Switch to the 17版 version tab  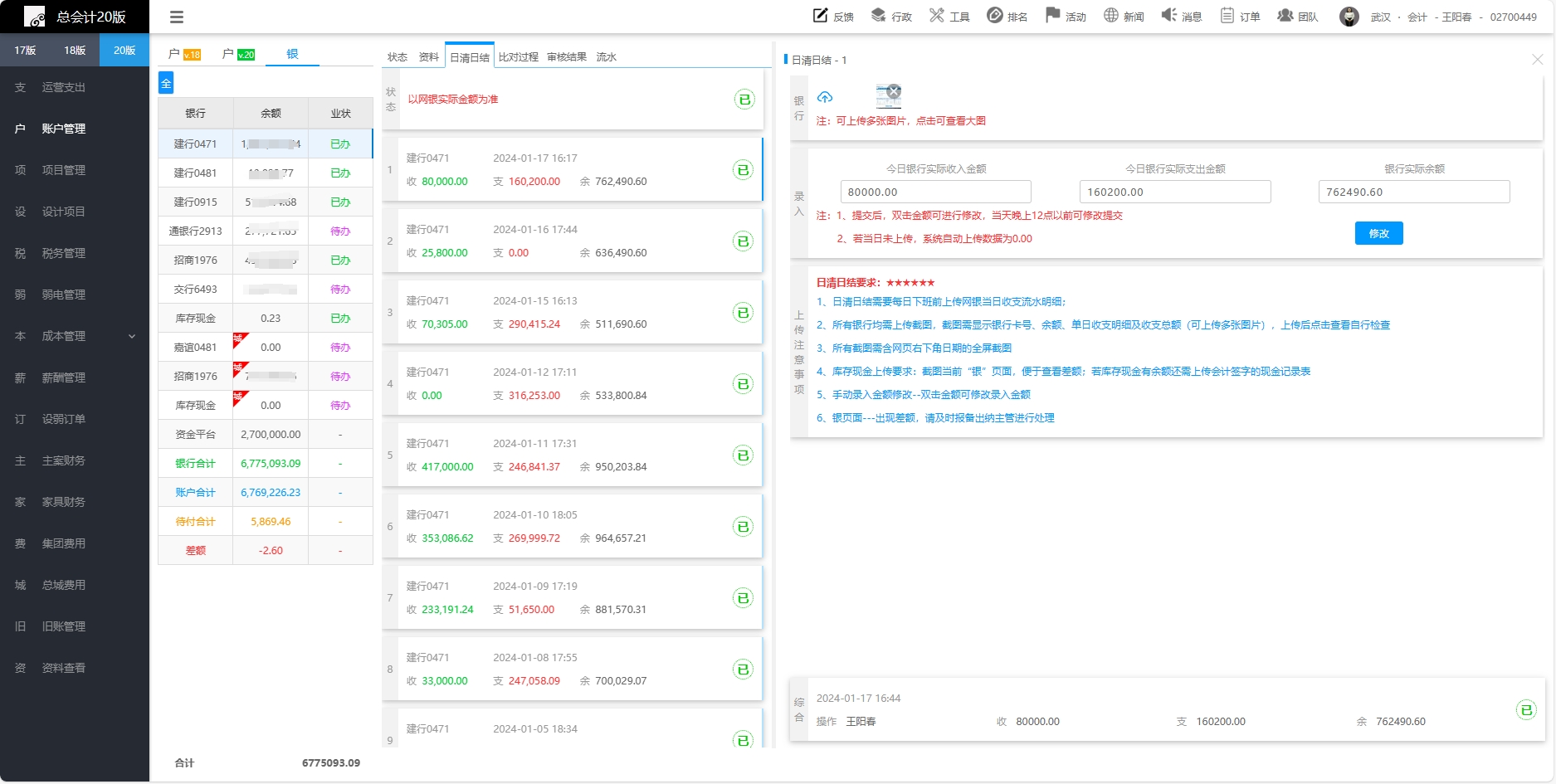click(25, 51)
